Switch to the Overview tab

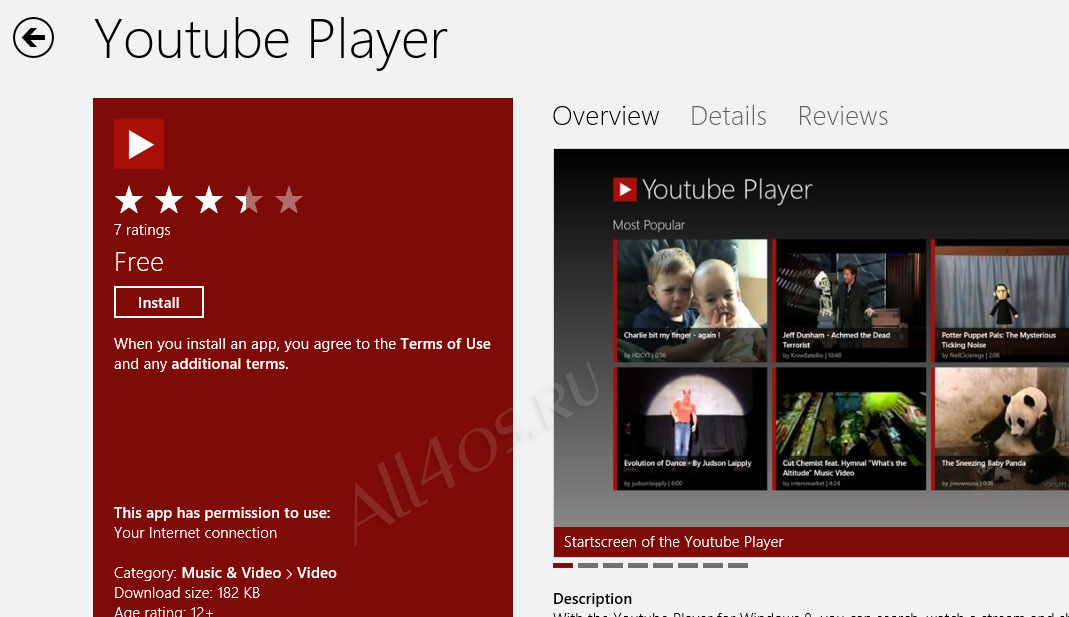(605, 116)
